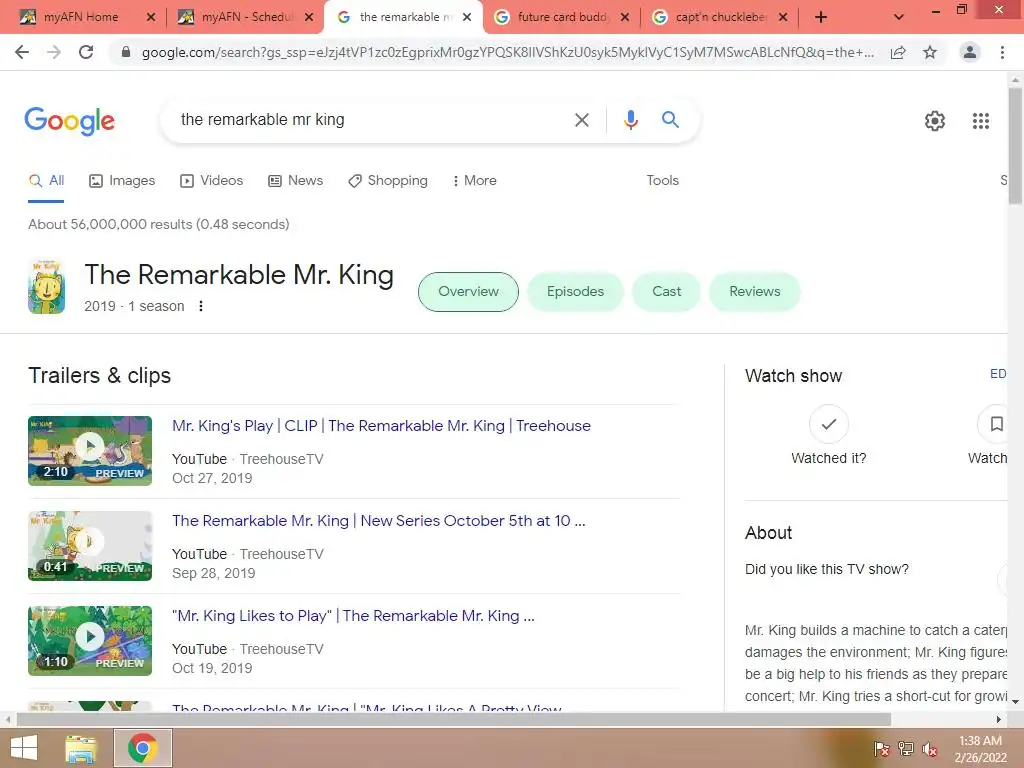Open search Tools options

pos(662,180)
